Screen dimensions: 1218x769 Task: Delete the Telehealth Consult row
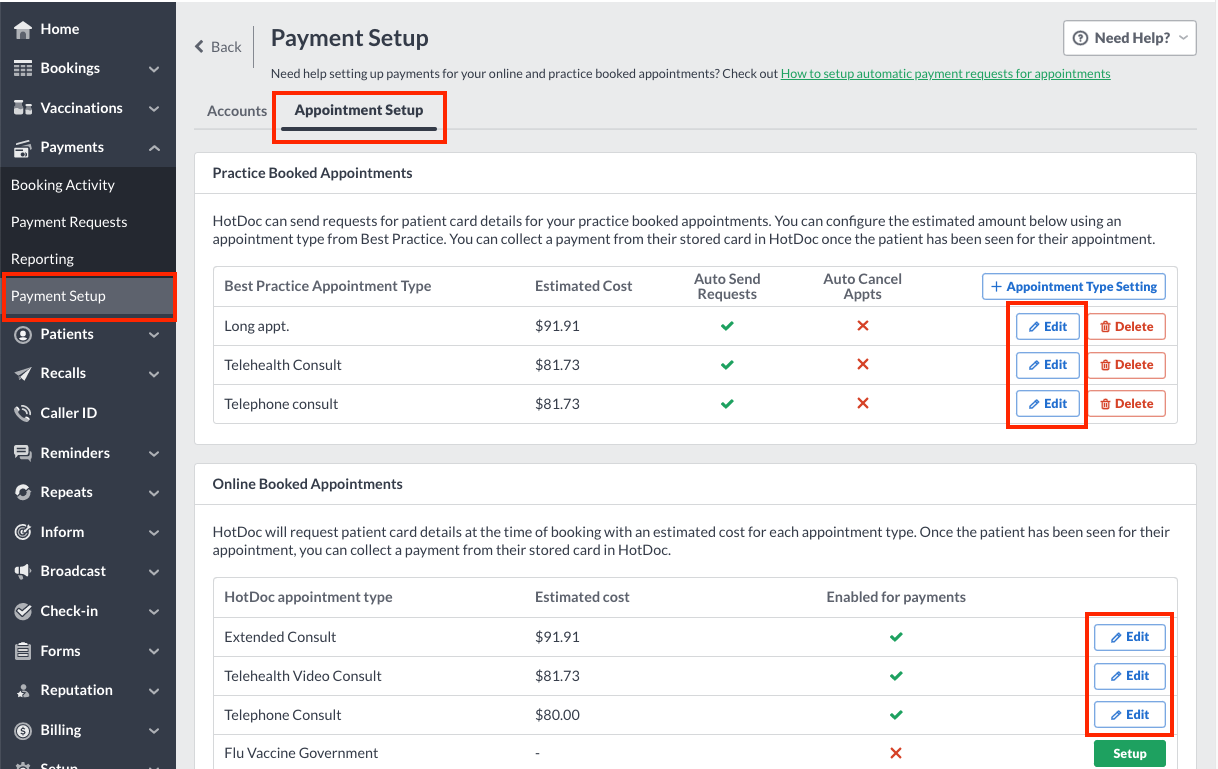click(x=1126, y=365)
